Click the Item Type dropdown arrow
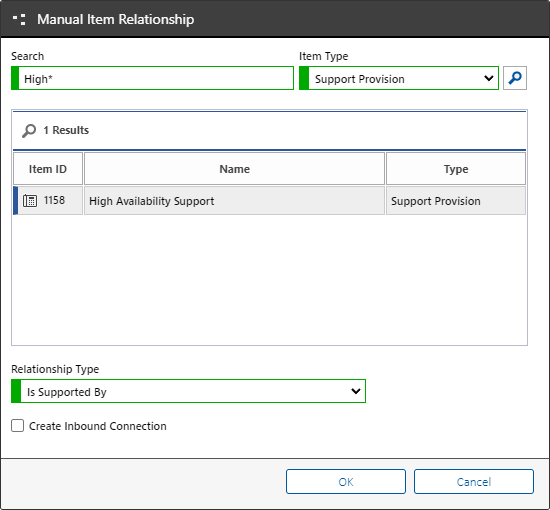The image size is (550, 510). 489,78
